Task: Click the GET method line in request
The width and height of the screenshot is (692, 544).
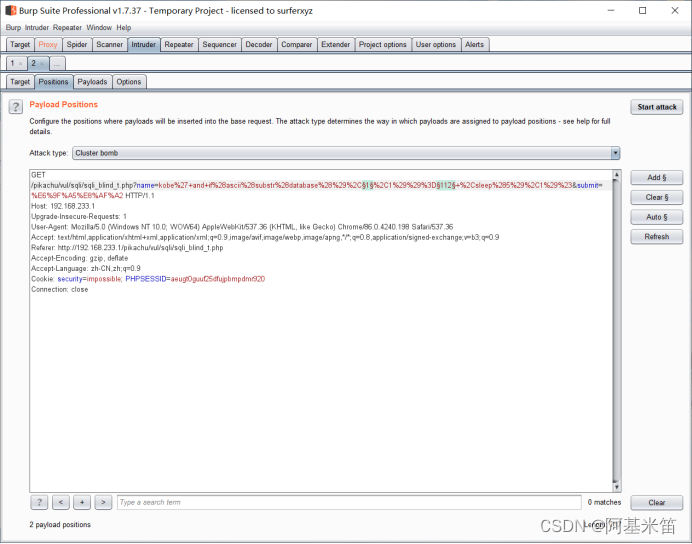Action: click(38, 175)
